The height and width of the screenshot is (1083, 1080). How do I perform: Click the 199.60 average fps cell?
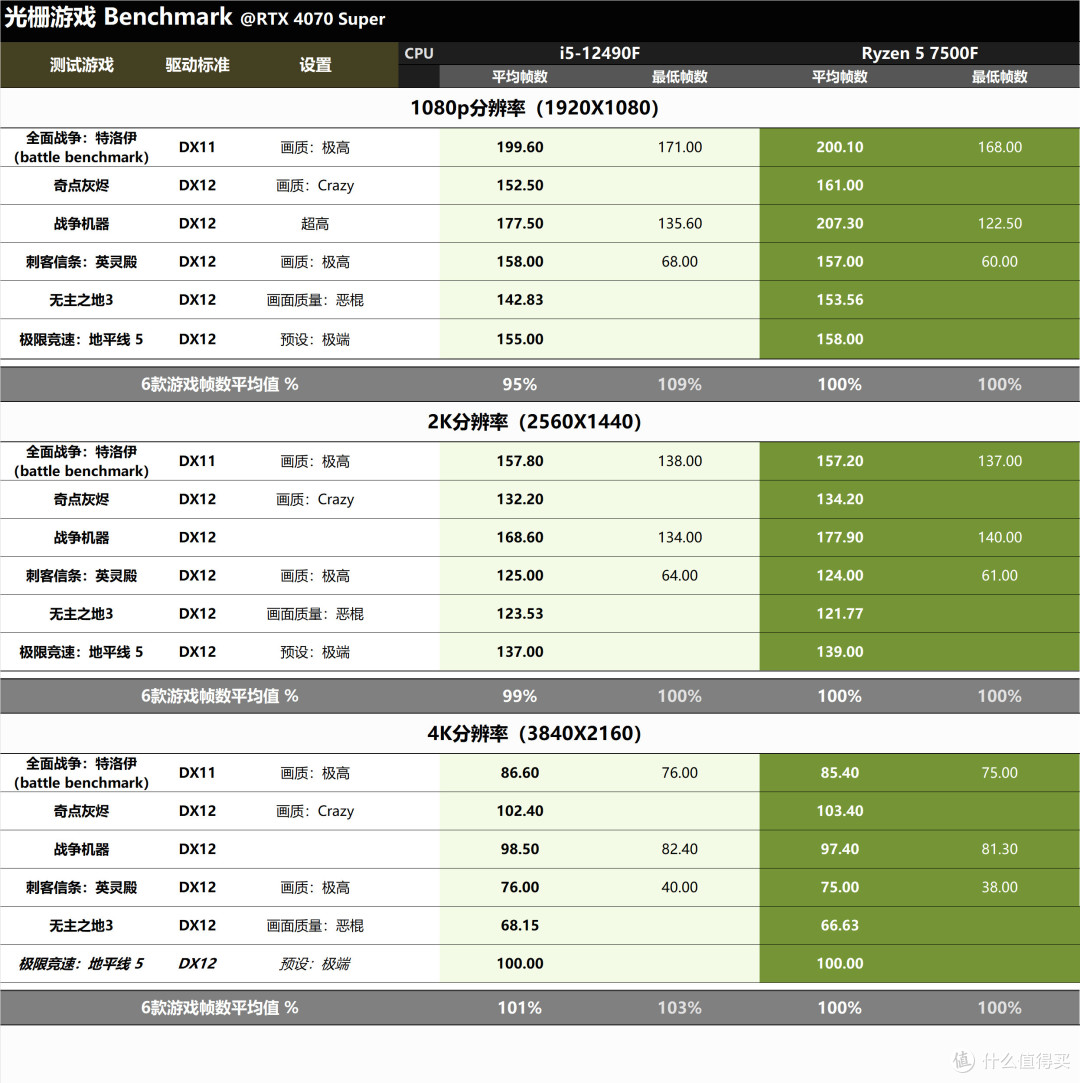click(520, 147)
